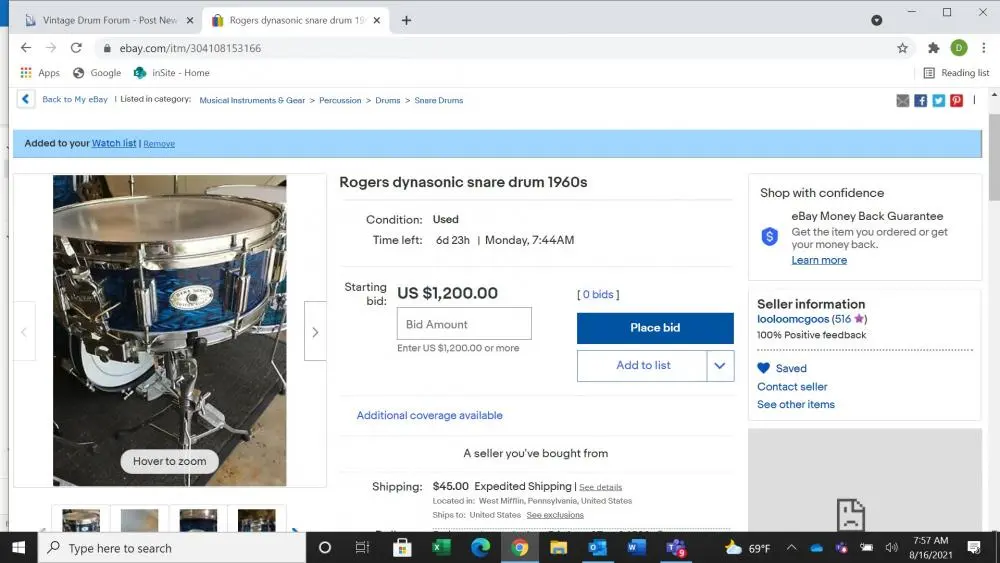Reload the eBay page
Viewport: 1000px width, 563px height.
(x=76, y=48)
